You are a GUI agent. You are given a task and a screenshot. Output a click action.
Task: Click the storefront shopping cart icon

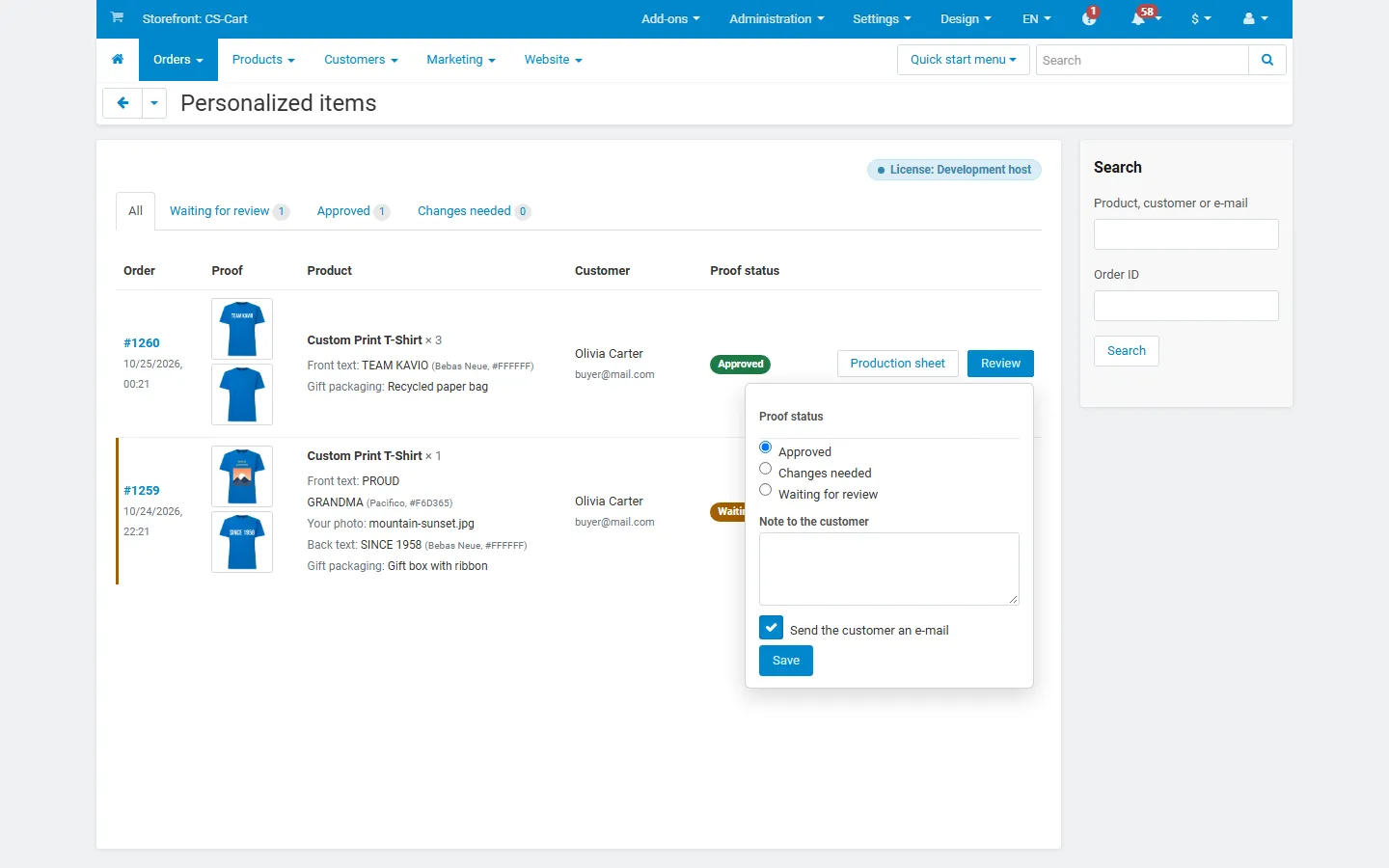pos(117,17)
